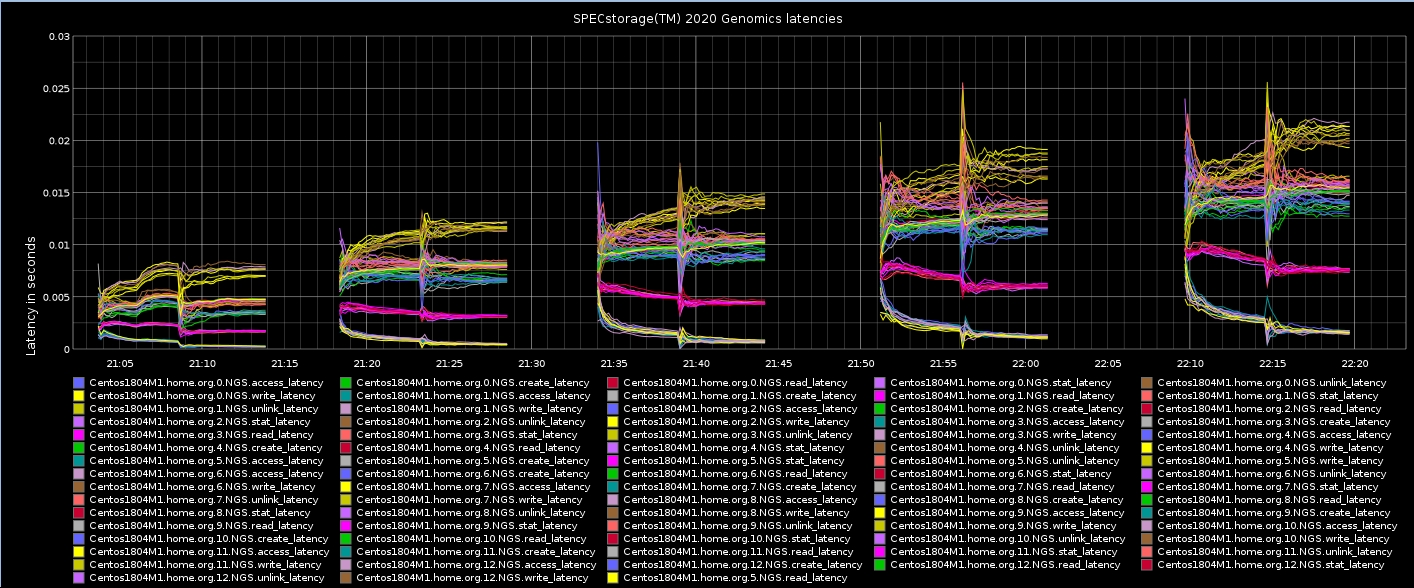Select legend entry org.7.NGS.write_latency

point(462,500)
